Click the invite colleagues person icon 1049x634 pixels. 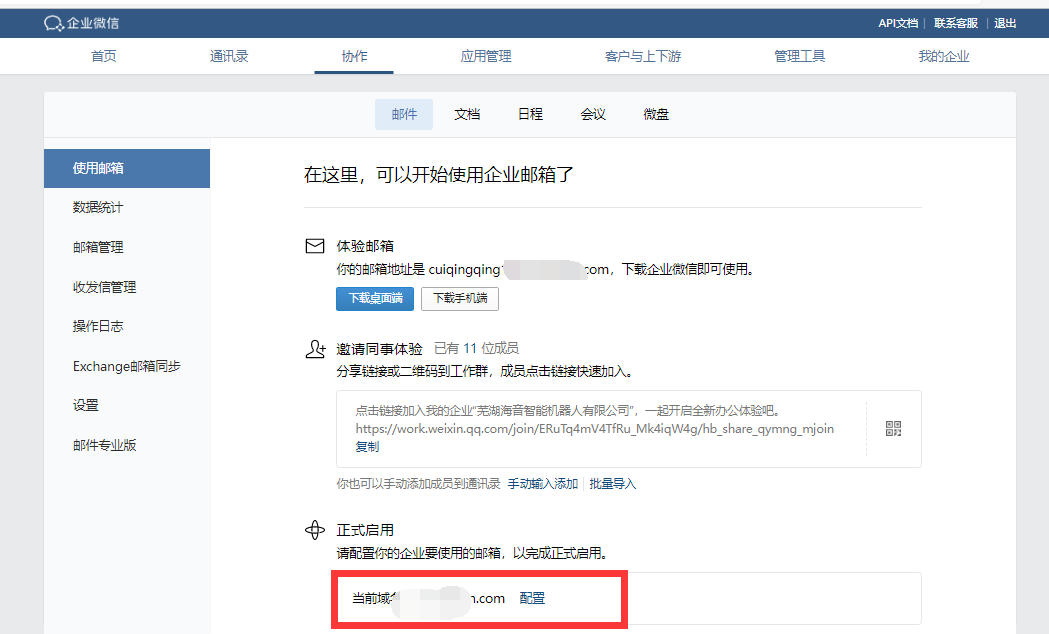click(316, 346)
